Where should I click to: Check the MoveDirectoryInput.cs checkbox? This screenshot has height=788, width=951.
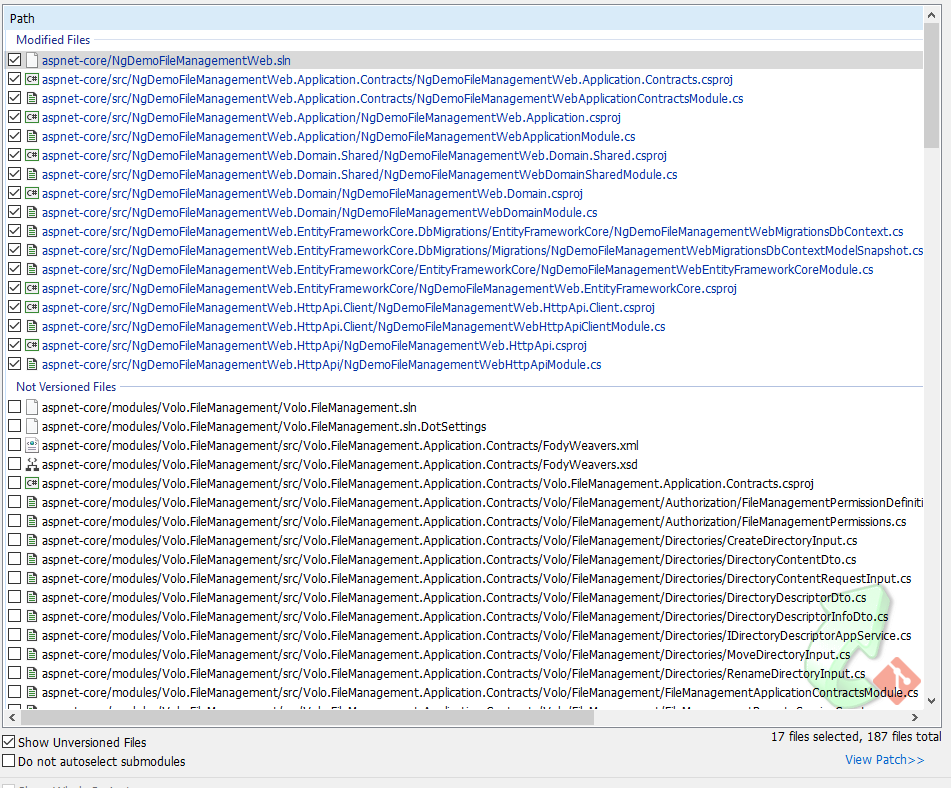click(x=14, y=654)
